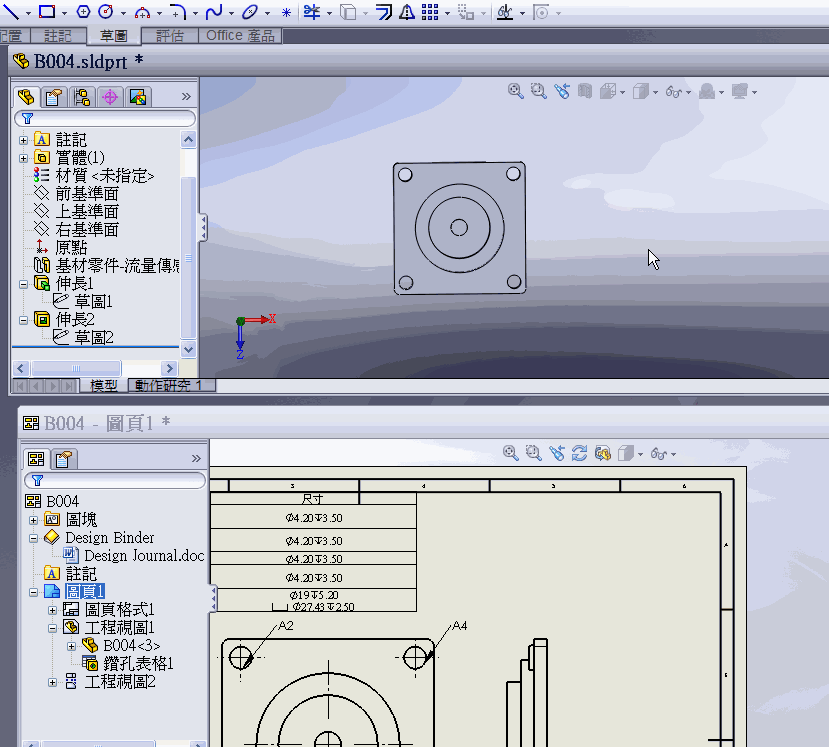Expand the 圖塊 folder in drawing tree
This screenshot has width=829, height=747.
point(33,520)
